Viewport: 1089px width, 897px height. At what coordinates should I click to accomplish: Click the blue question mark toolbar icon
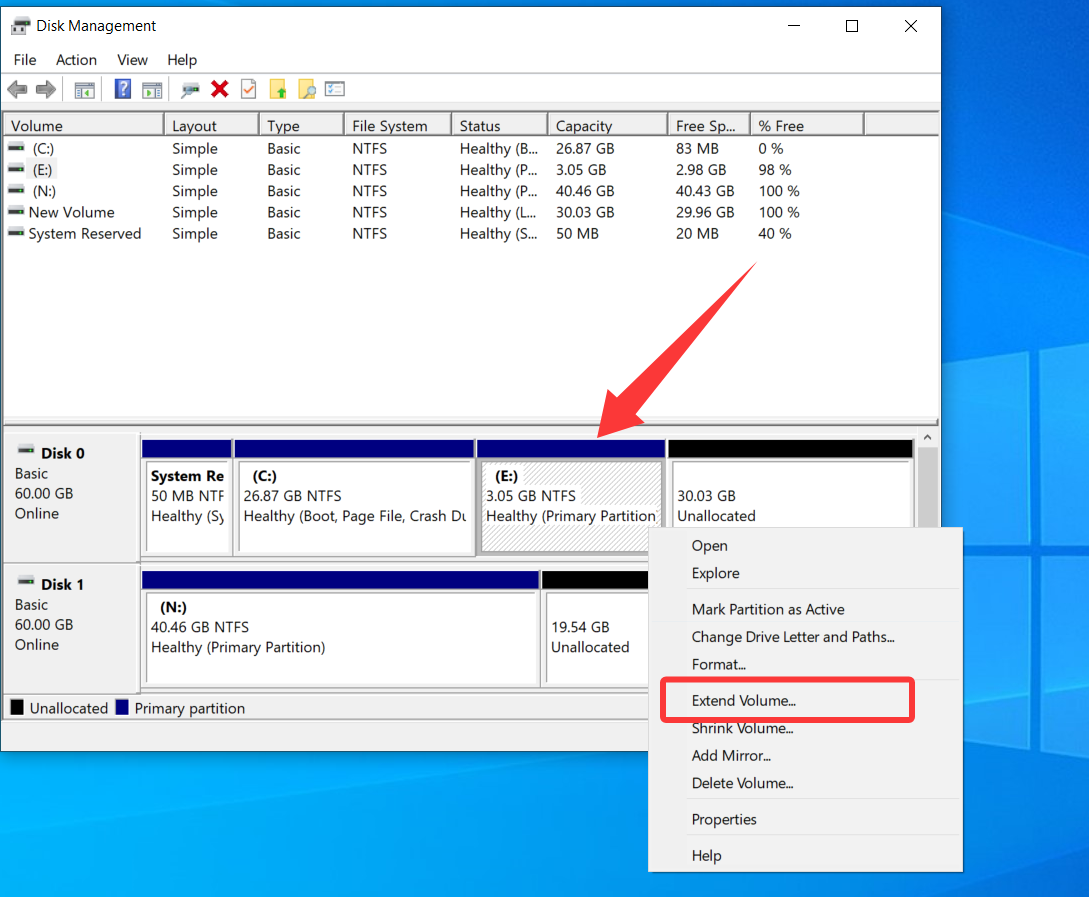123,90
